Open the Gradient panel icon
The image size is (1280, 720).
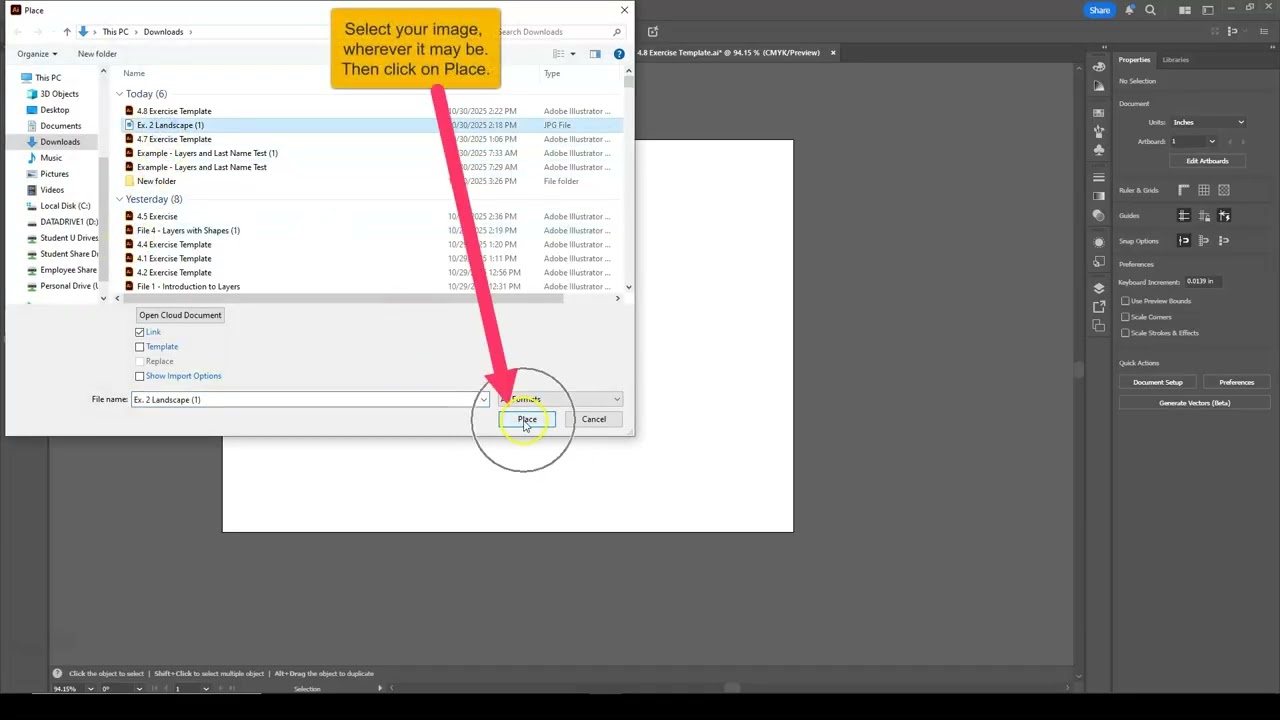pyautogui.click(x=1099, y=196)
